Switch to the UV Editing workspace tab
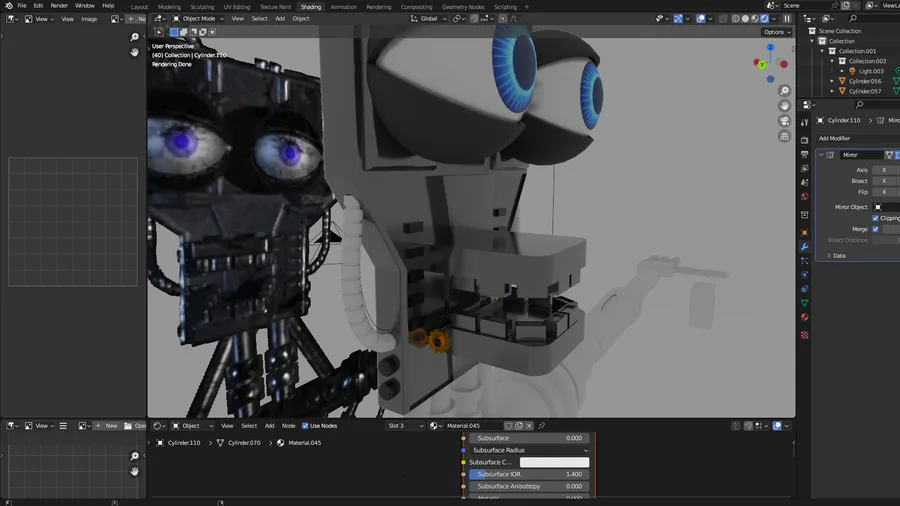This screenshot has width=900, height=506. [x=237, y=7]
